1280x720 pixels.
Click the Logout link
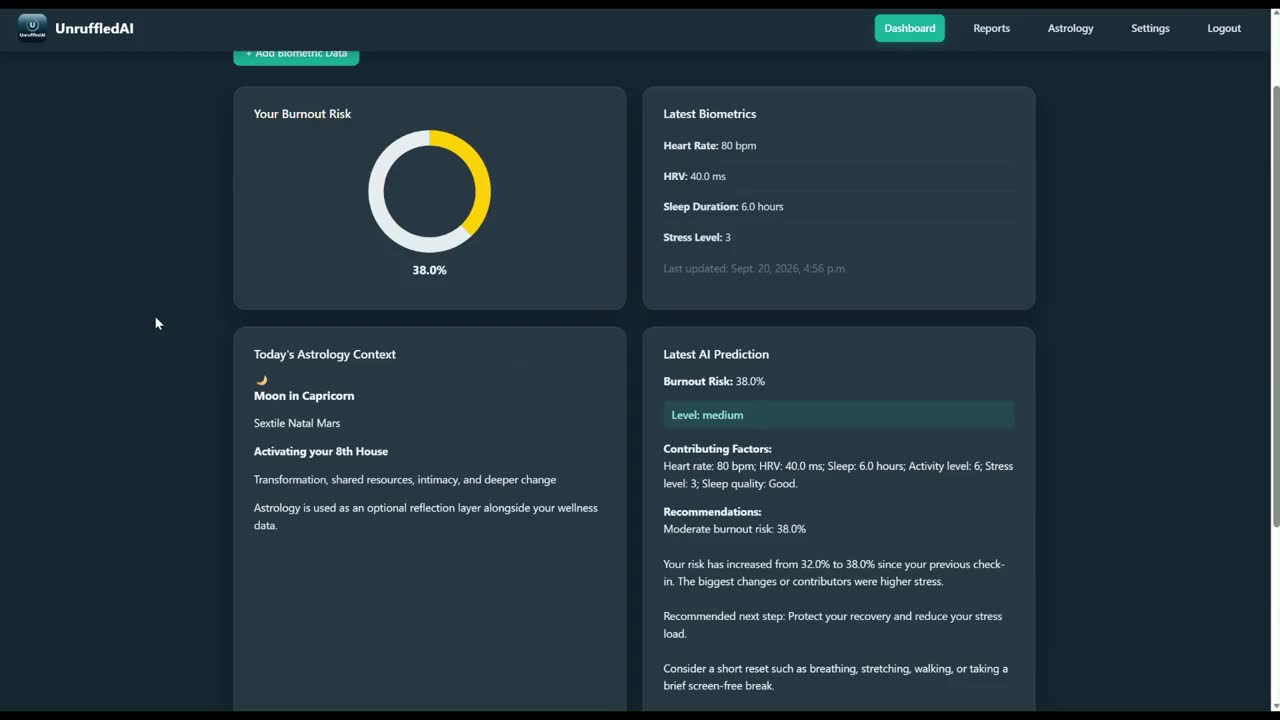click(x=1224, y=28)
